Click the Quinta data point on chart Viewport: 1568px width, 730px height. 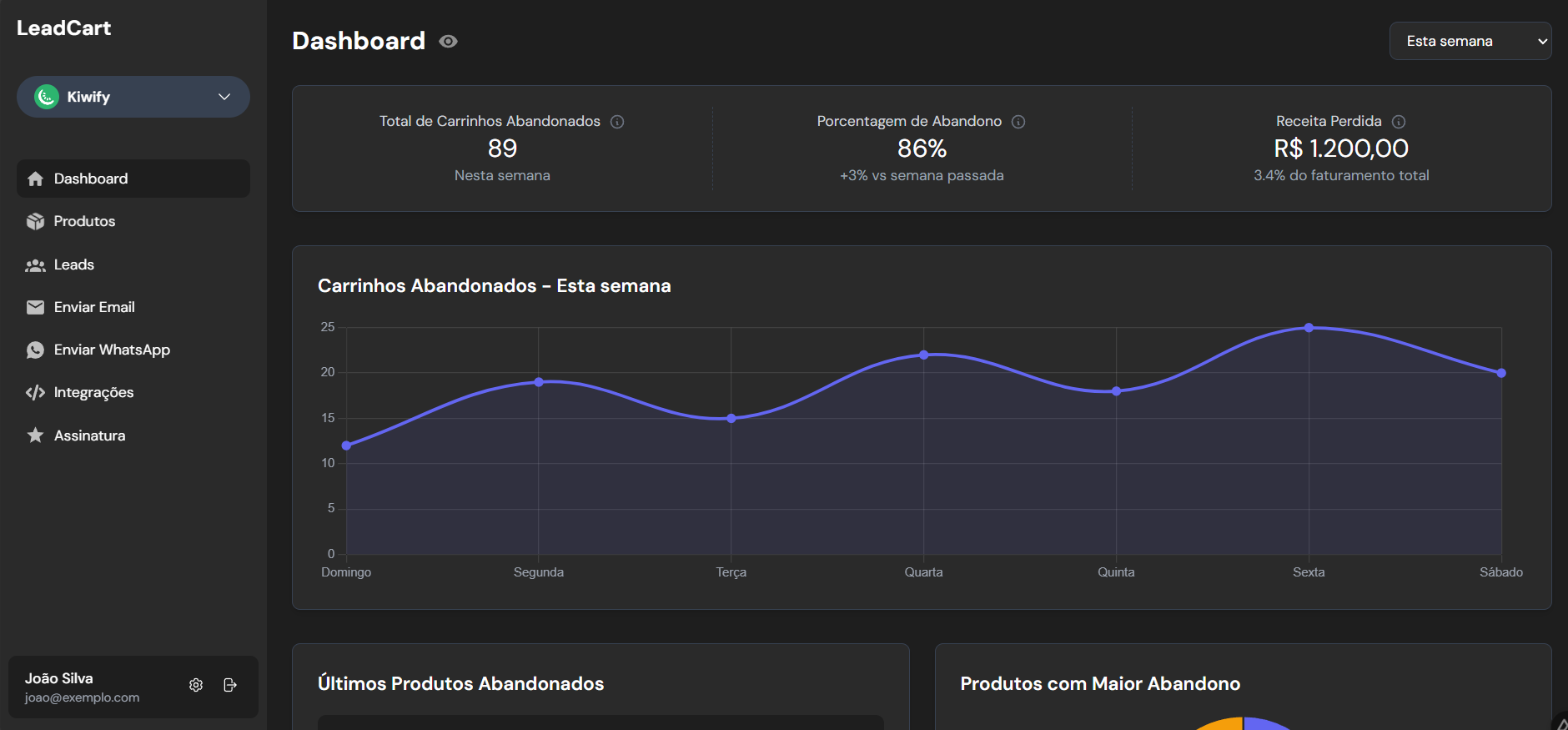pyautogui.click(x=1116, y=391)
